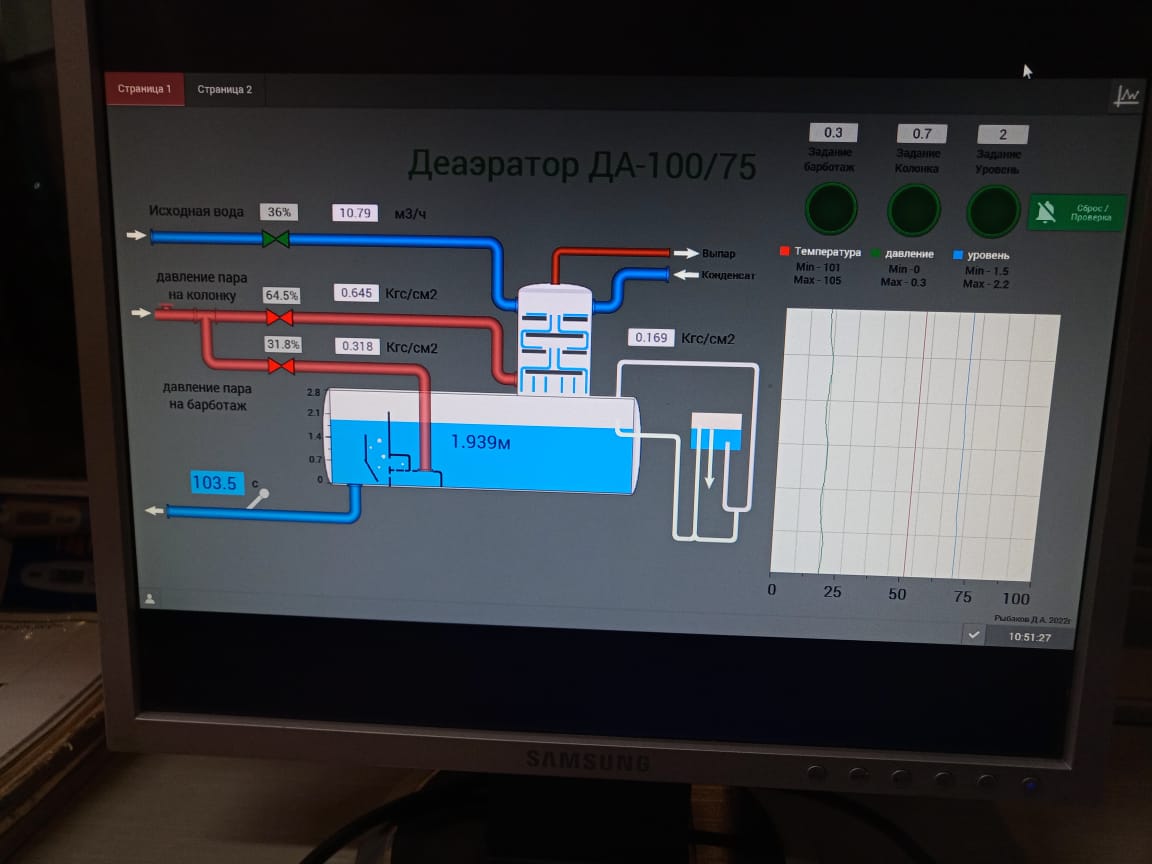1152x864 pixels.
Task: Toggle the green давление legend marker
Action: click(876, 253)
